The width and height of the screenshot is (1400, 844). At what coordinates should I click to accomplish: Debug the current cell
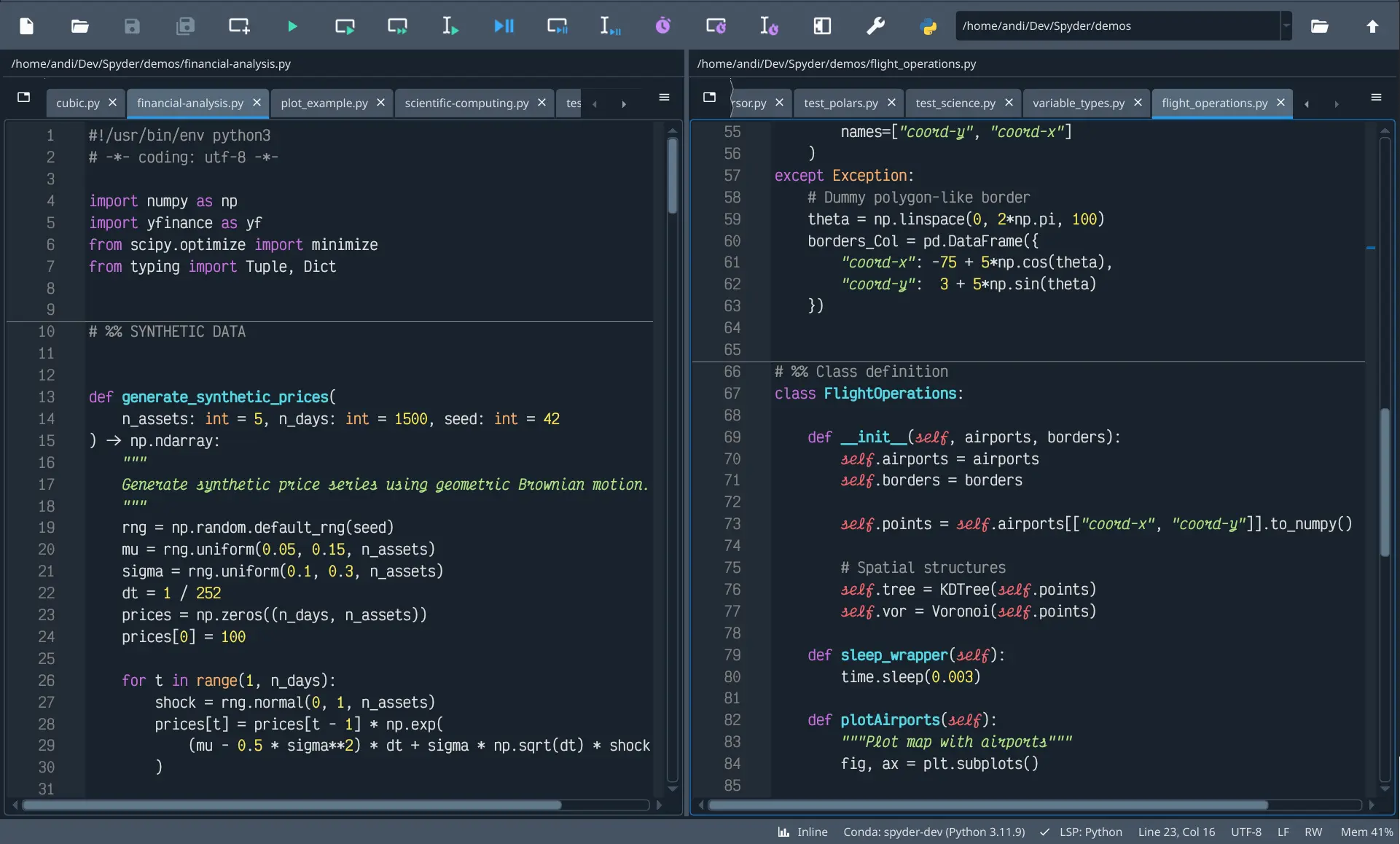coord(557,26)
